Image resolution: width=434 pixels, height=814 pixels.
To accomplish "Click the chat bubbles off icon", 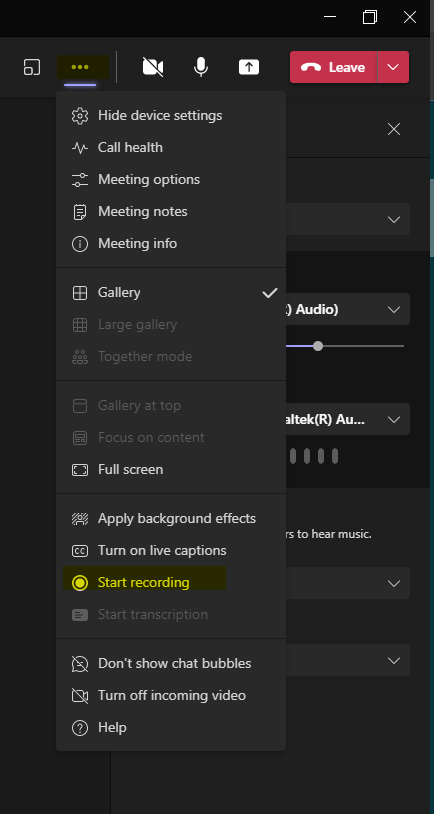I will tap(80, 663).
